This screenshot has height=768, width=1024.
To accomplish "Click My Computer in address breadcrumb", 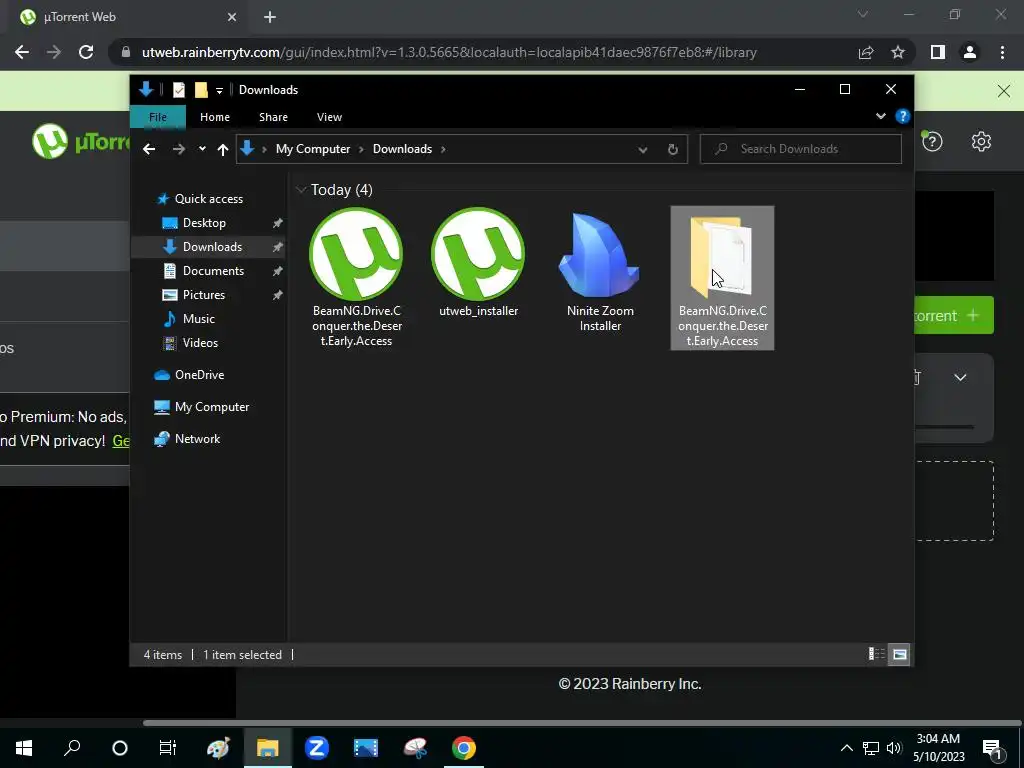I will click(x=313, y=149).
